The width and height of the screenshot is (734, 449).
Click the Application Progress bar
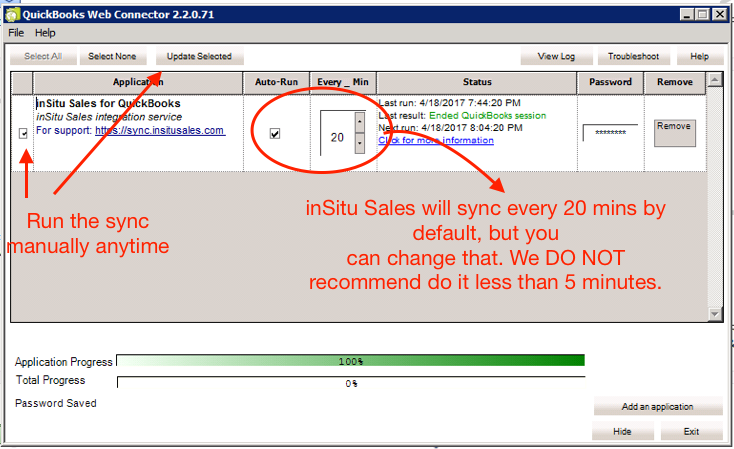click(350, 361)
